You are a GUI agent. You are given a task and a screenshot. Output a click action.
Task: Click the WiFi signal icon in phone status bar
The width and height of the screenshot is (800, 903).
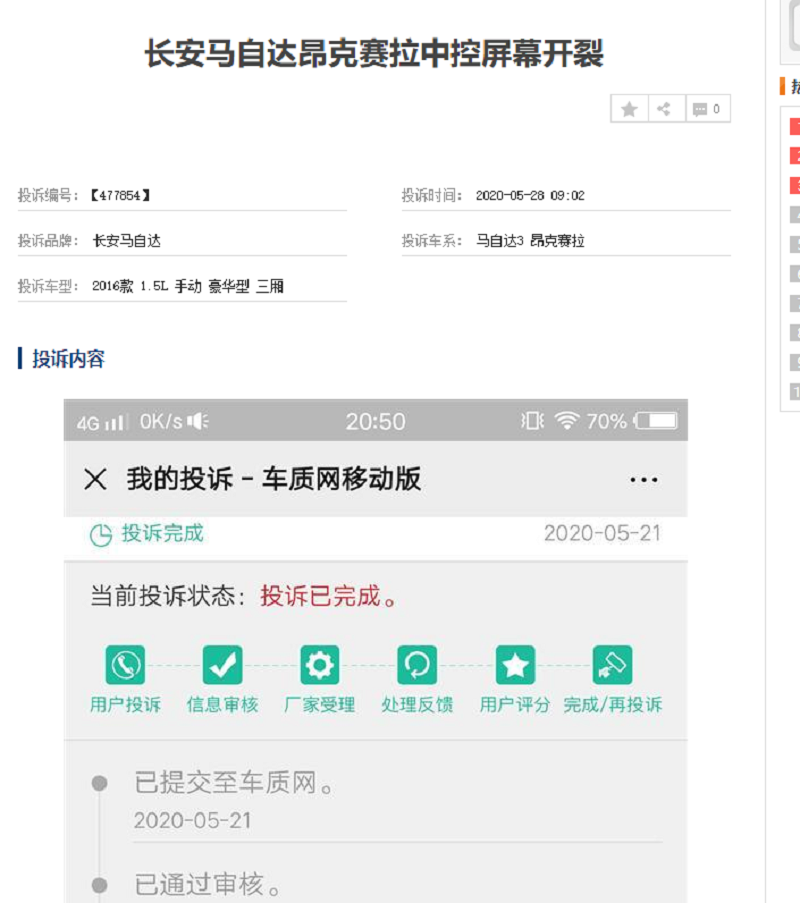567,421
